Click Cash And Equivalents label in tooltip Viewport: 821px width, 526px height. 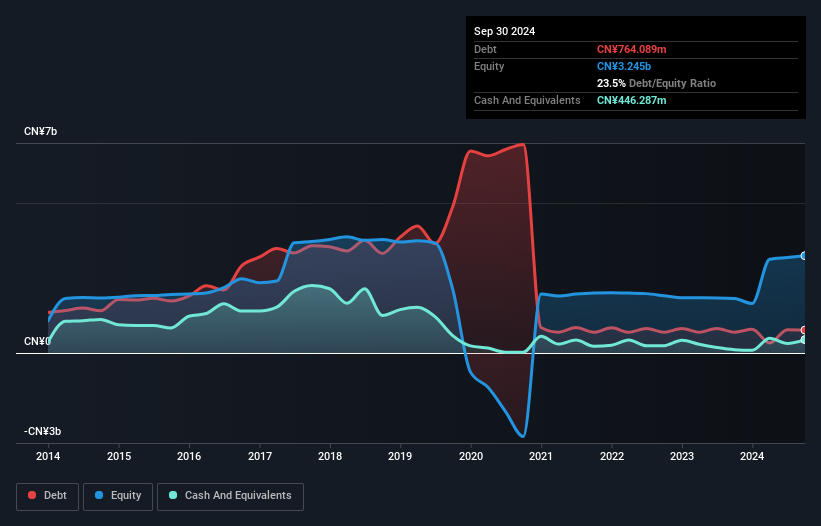coord(527,100)
